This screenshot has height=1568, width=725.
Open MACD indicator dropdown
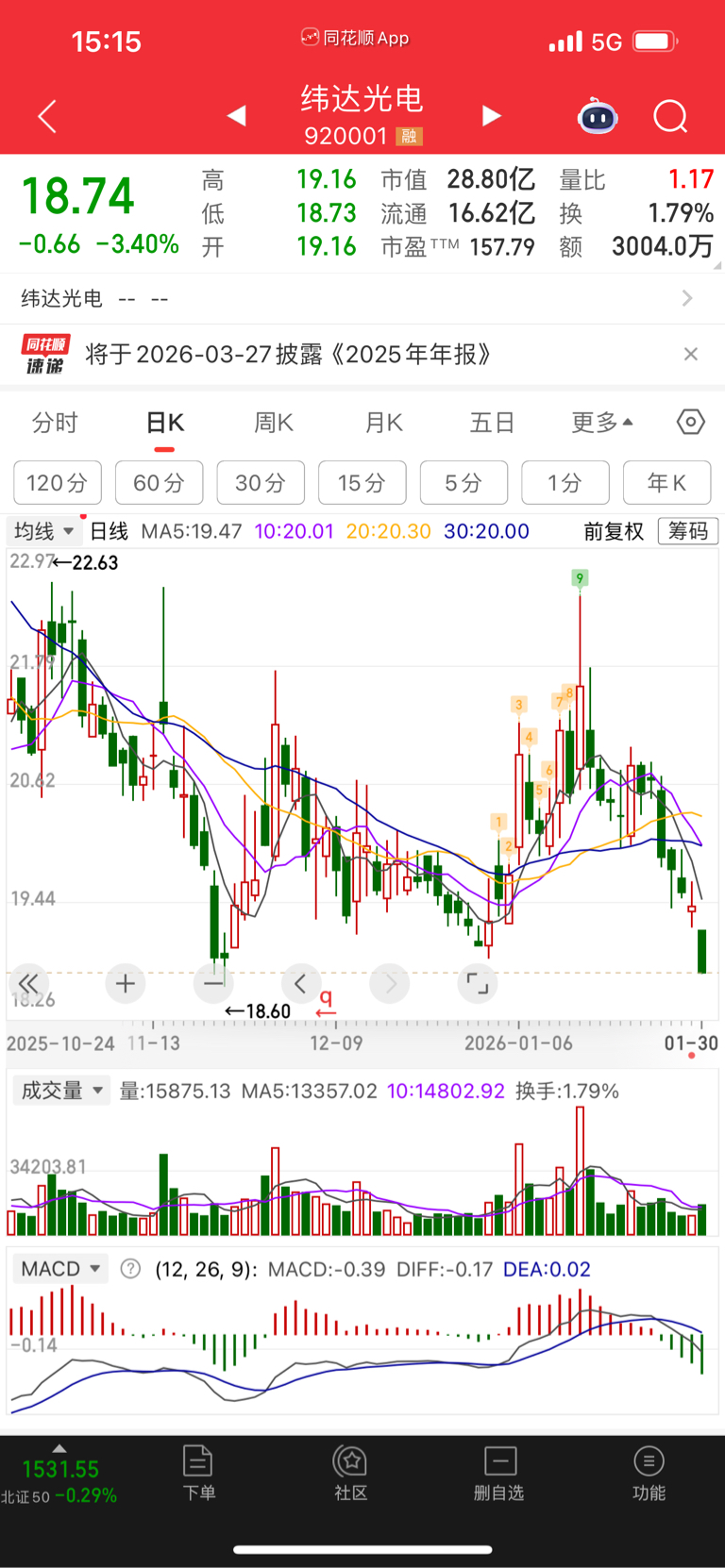coord(60,1269)
